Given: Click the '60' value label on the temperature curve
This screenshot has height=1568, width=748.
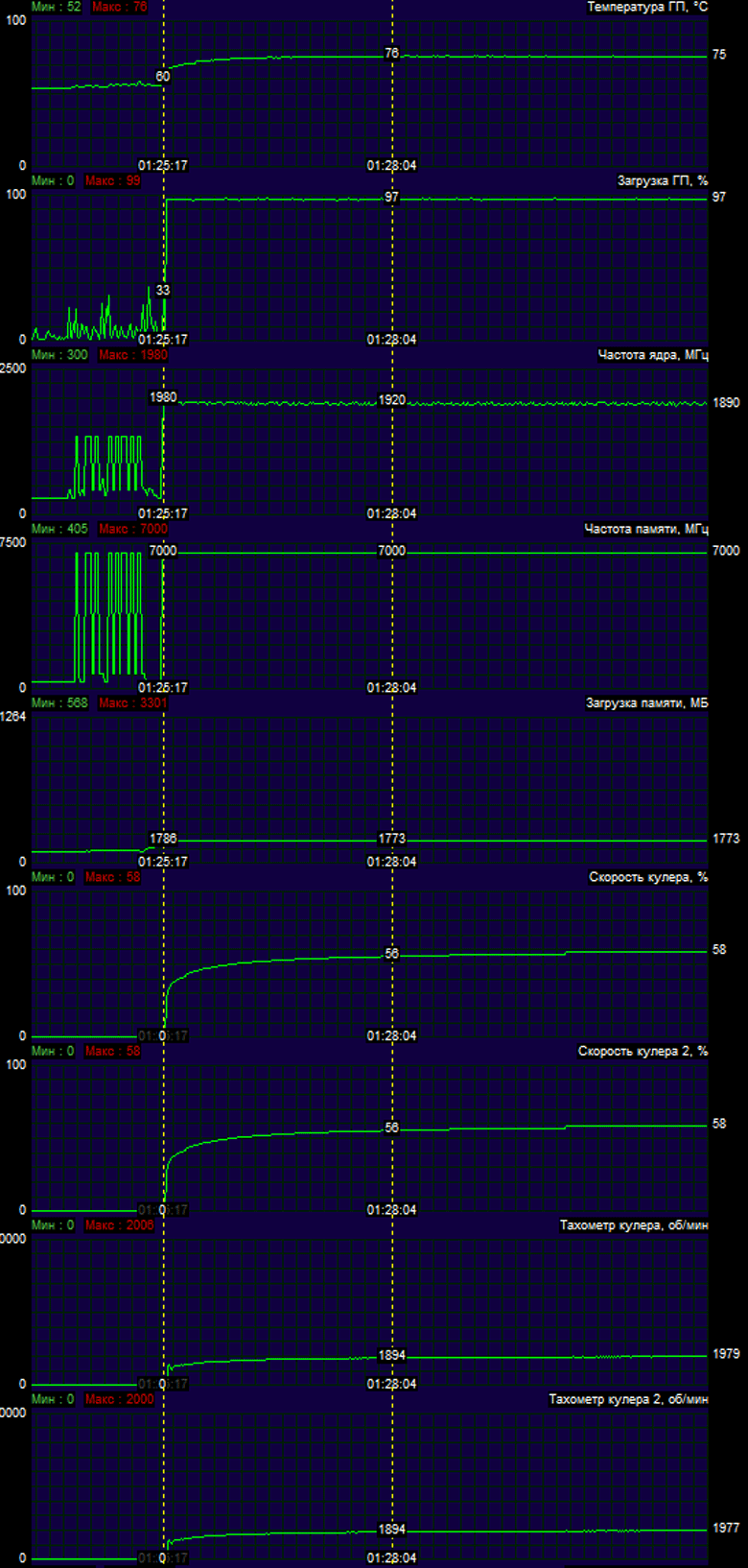Looking at the screenshot, I should click(163, 77).
